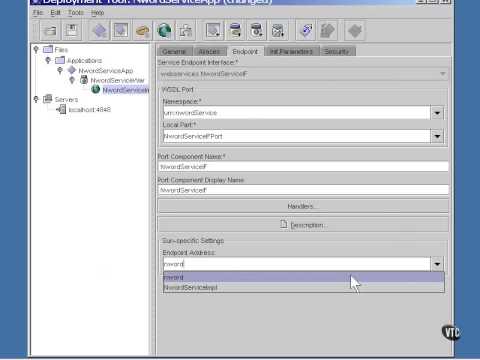The width and height of the screenshot is (480, 360).
Task: Click the Endpoint Address dropdown arrow
Action: click(x=437, y=264)
